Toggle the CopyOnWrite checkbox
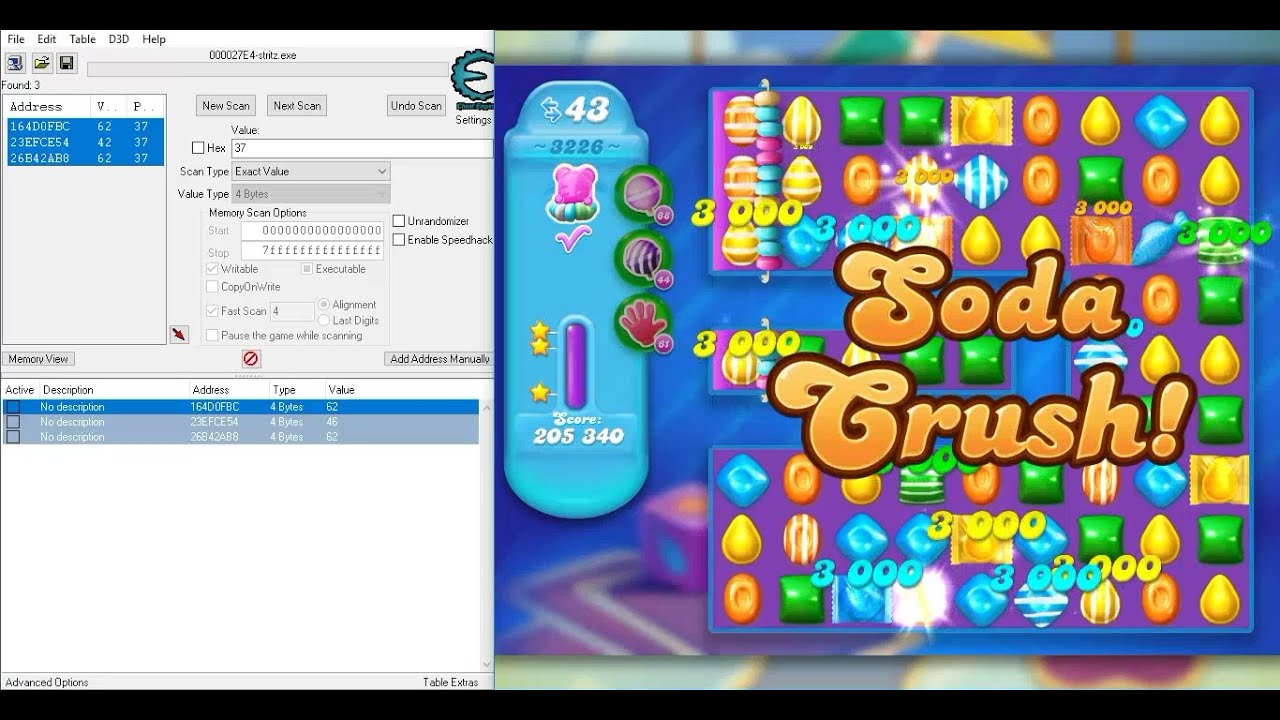The height and width of the screenshot is (720, 1280). pyautogui.click(x=212, y=287)
